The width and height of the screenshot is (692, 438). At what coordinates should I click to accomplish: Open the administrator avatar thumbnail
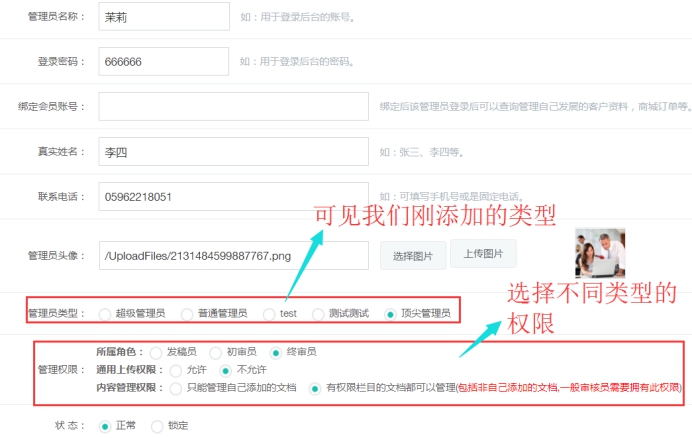(600, 253)
